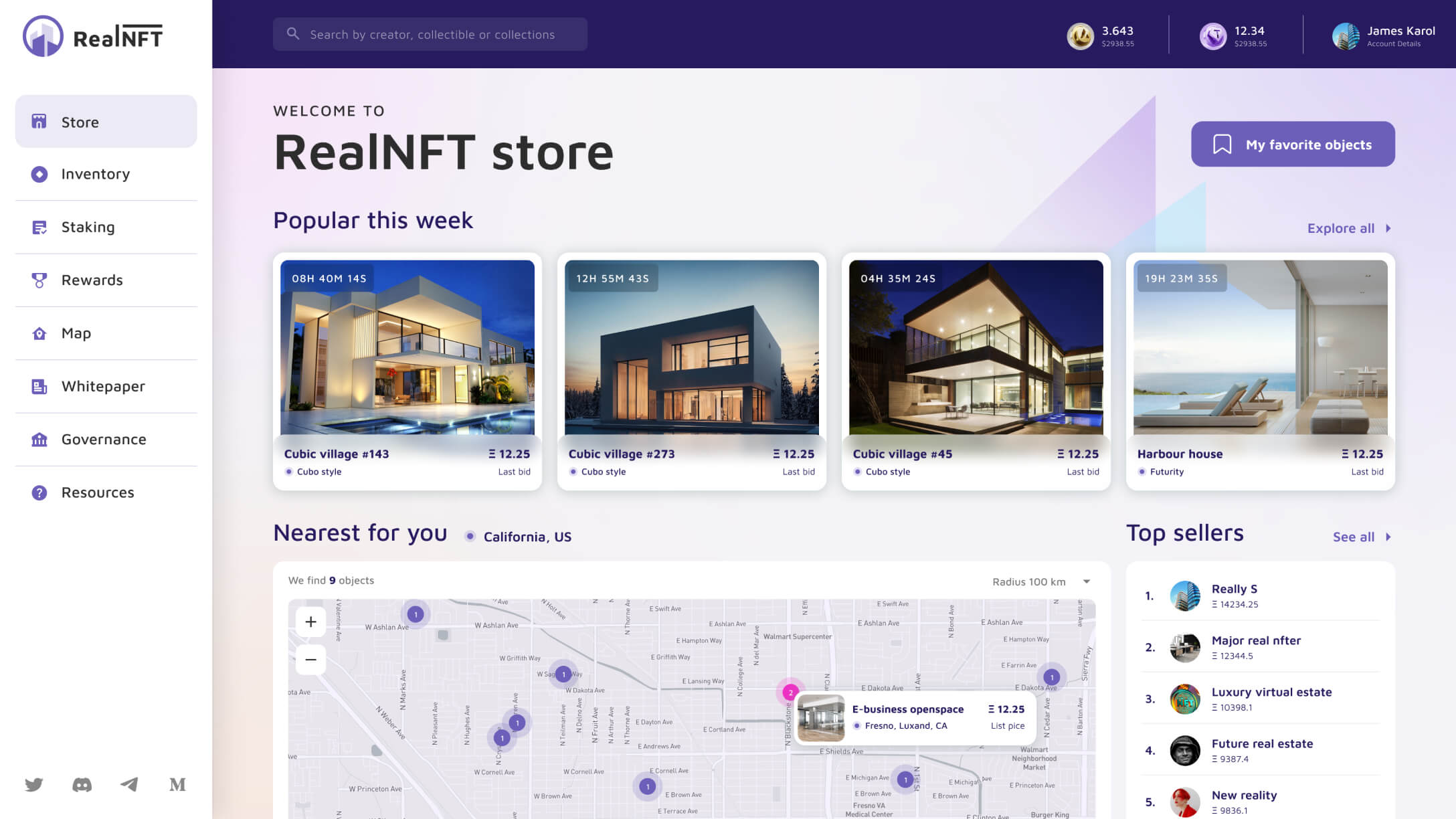Image resolution: width=1456 pixels, height=819 pixels.
Task: Click the purple token balance icon
Action: tap(1212, 36)
